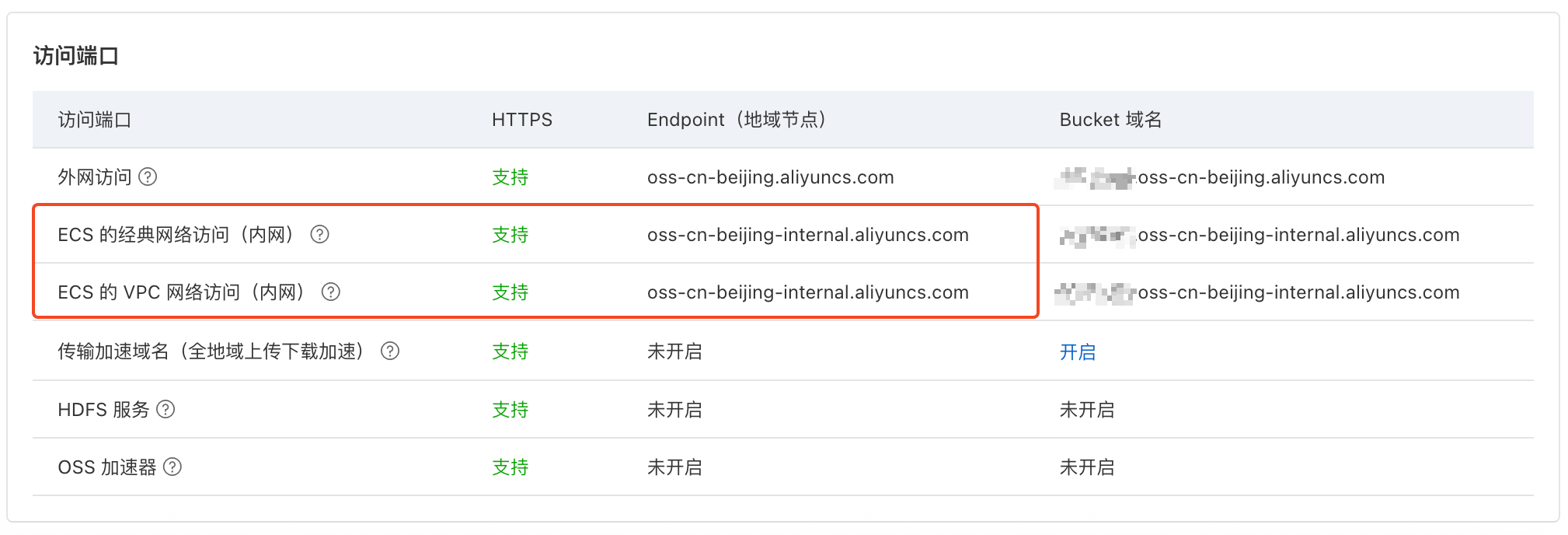Click the 外网访问 bucket domain name
The height and width of the screenshot is (535, 1568).
tap(1220, 177)
